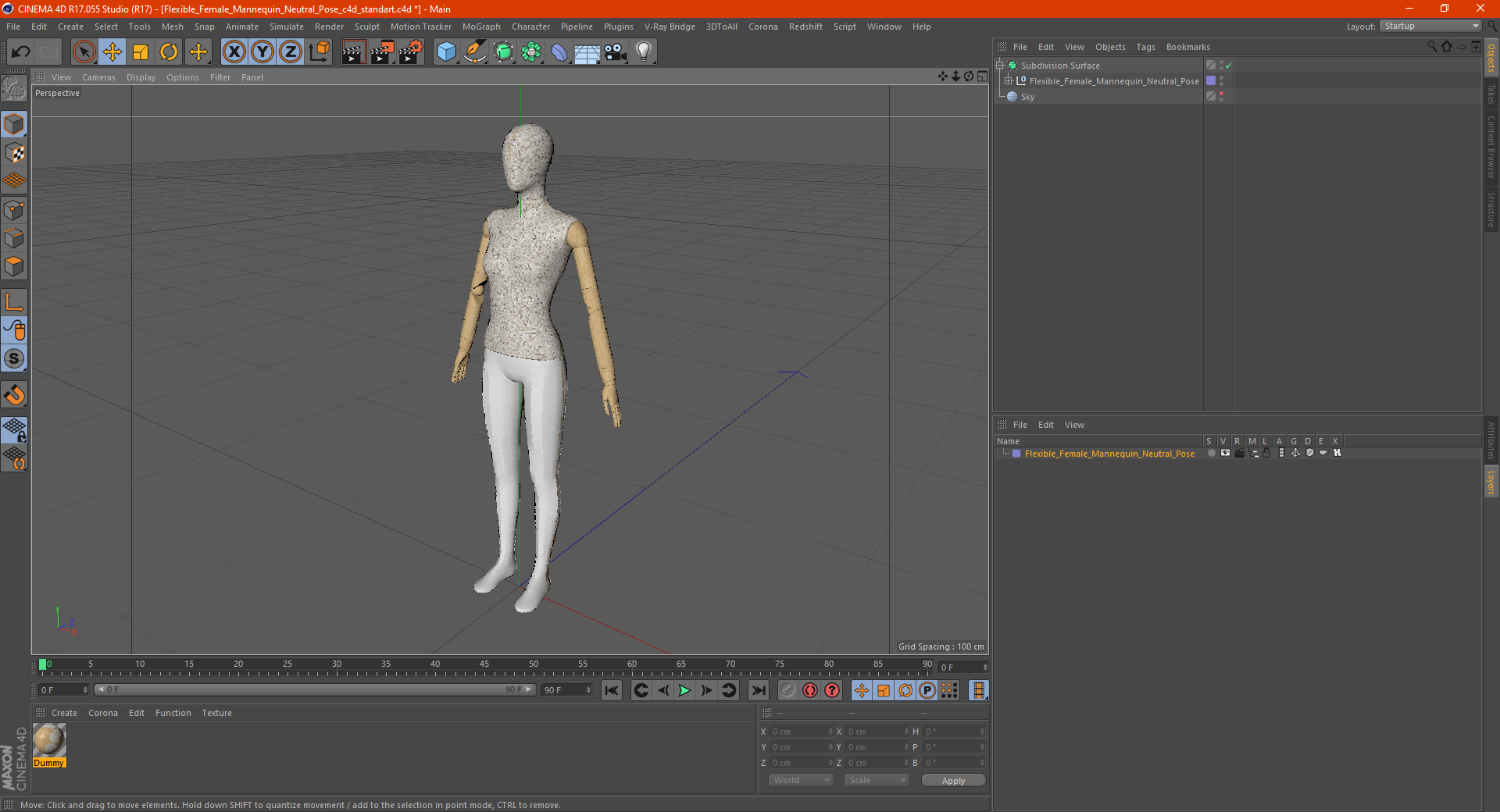Toggle X-axis lock
The height and width of the screenshot is (812, 1500).
(x=234, y=52)
